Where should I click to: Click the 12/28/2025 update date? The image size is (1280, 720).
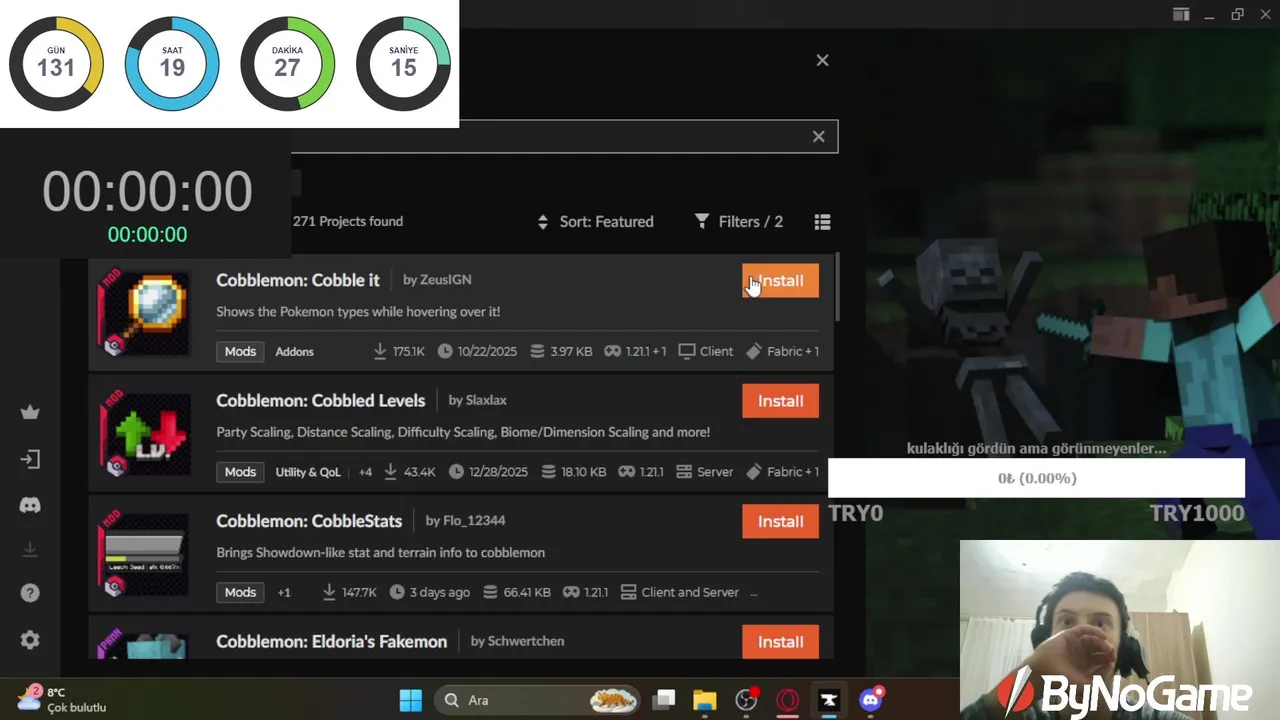[x=488, y=472]
